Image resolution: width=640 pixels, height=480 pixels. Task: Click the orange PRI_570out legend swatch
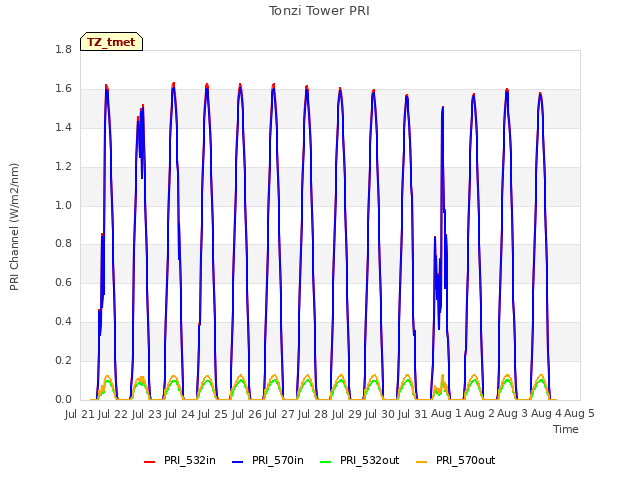[422, 462]
